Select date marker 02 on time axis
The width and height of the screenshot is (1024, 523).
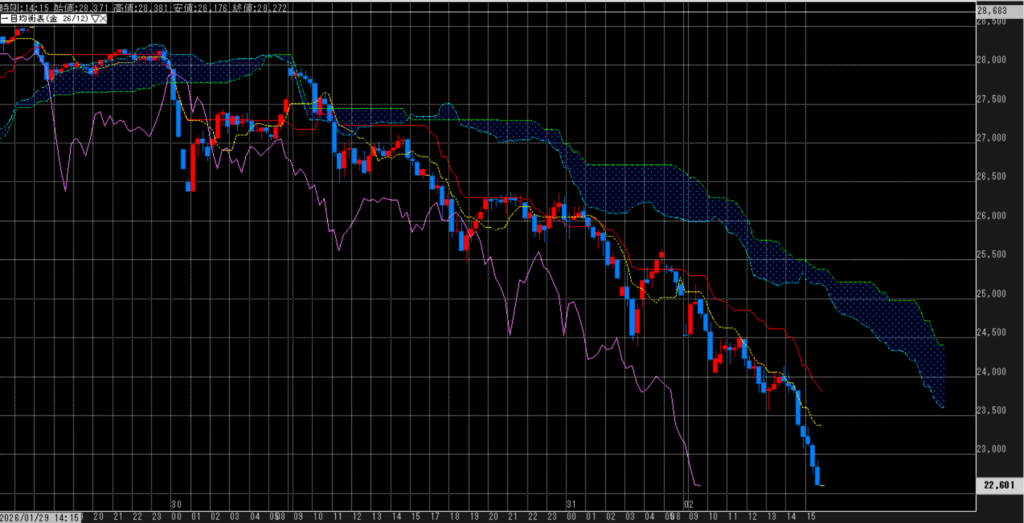tap(688, 503)
